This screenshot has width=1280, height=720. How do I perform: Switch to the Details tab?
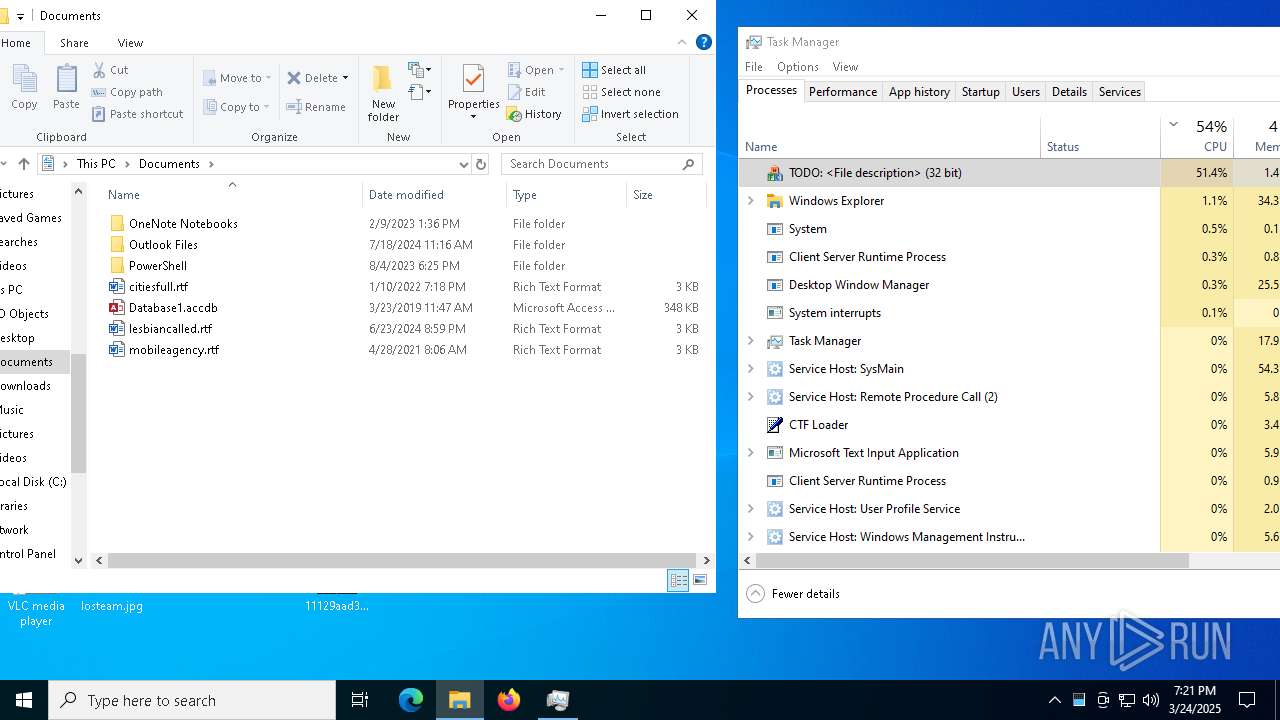(1069, 92)
